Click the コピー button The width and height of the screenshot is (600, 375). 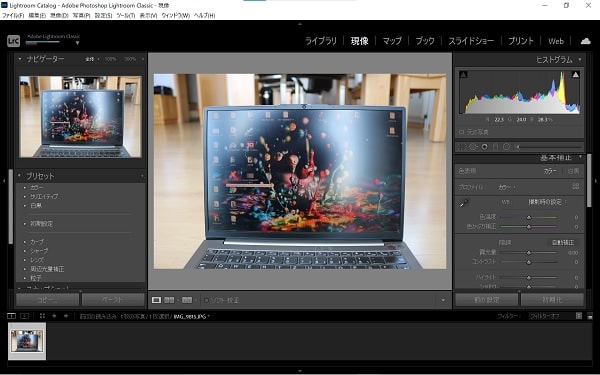47,300
